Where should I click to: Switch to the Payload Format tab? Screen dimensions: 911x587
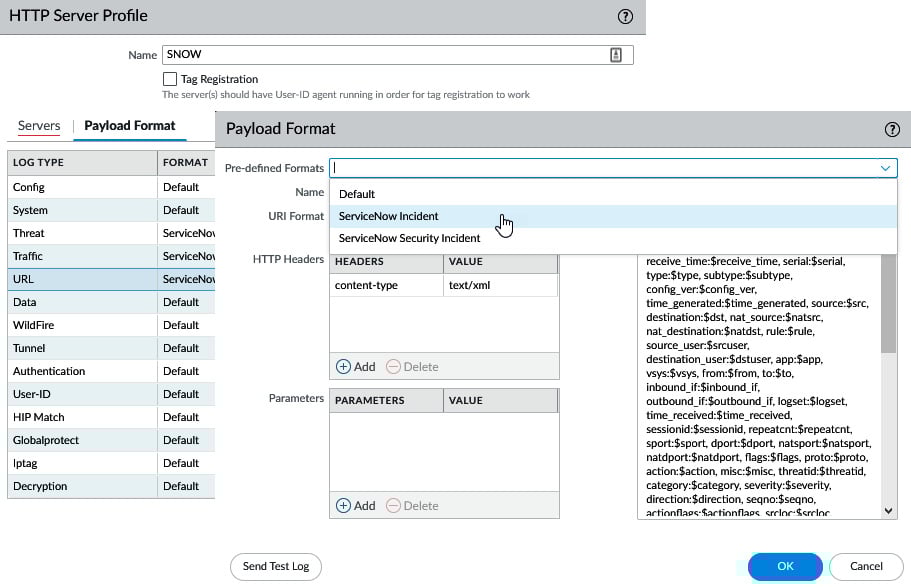tap(130, 126)
